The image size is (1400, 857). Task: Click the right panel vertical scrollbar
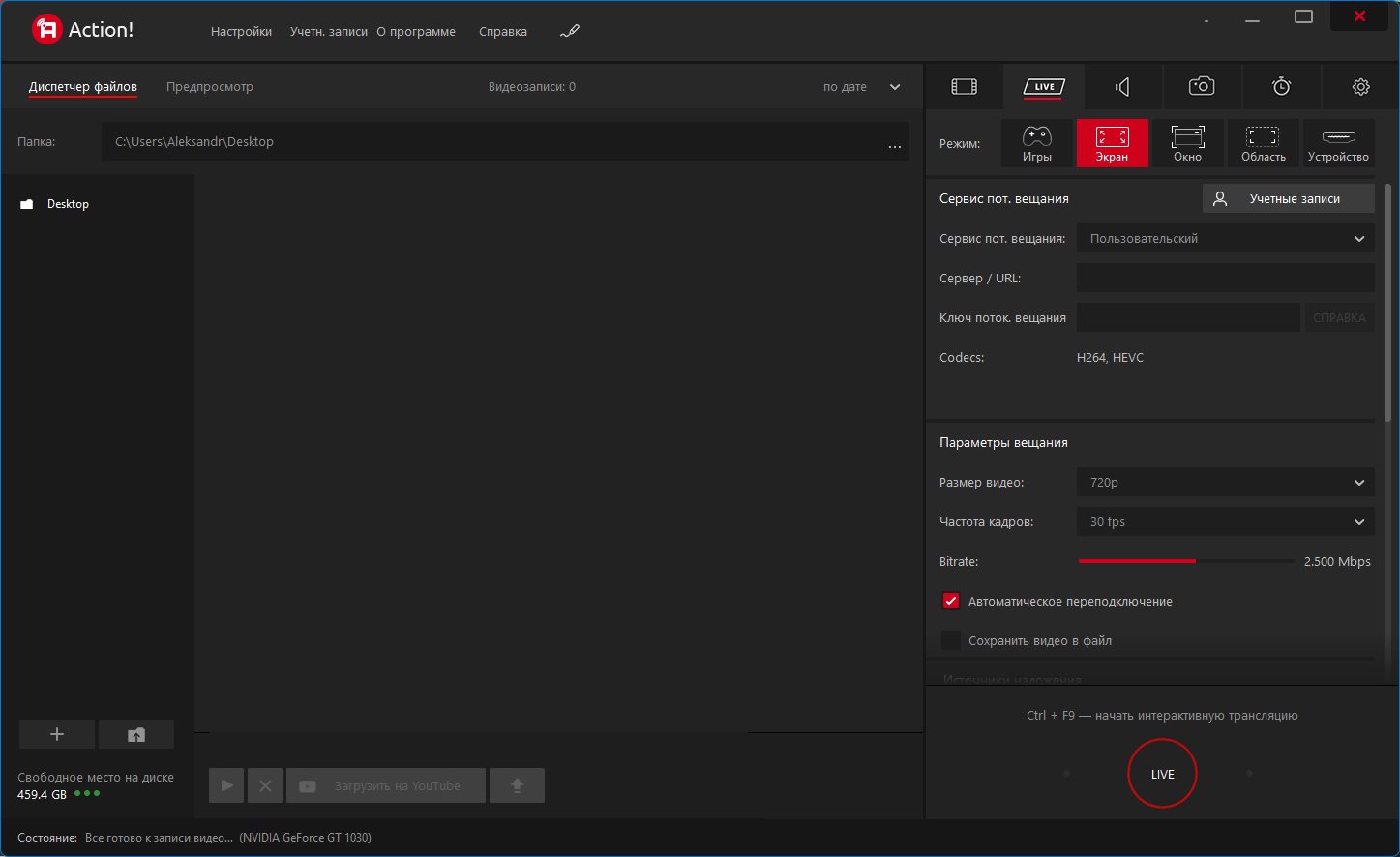pos(1388,302)
